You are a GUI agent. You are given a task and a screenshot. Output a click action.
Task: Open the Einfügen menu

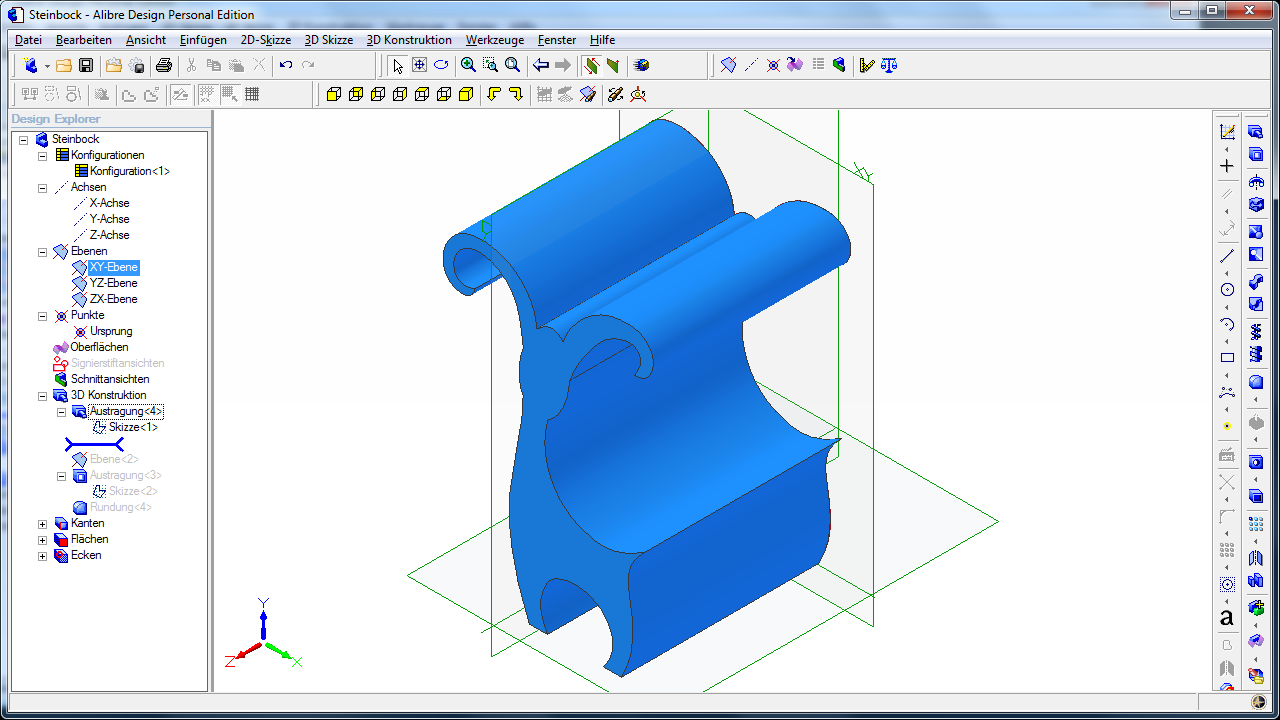pos(203,40)
